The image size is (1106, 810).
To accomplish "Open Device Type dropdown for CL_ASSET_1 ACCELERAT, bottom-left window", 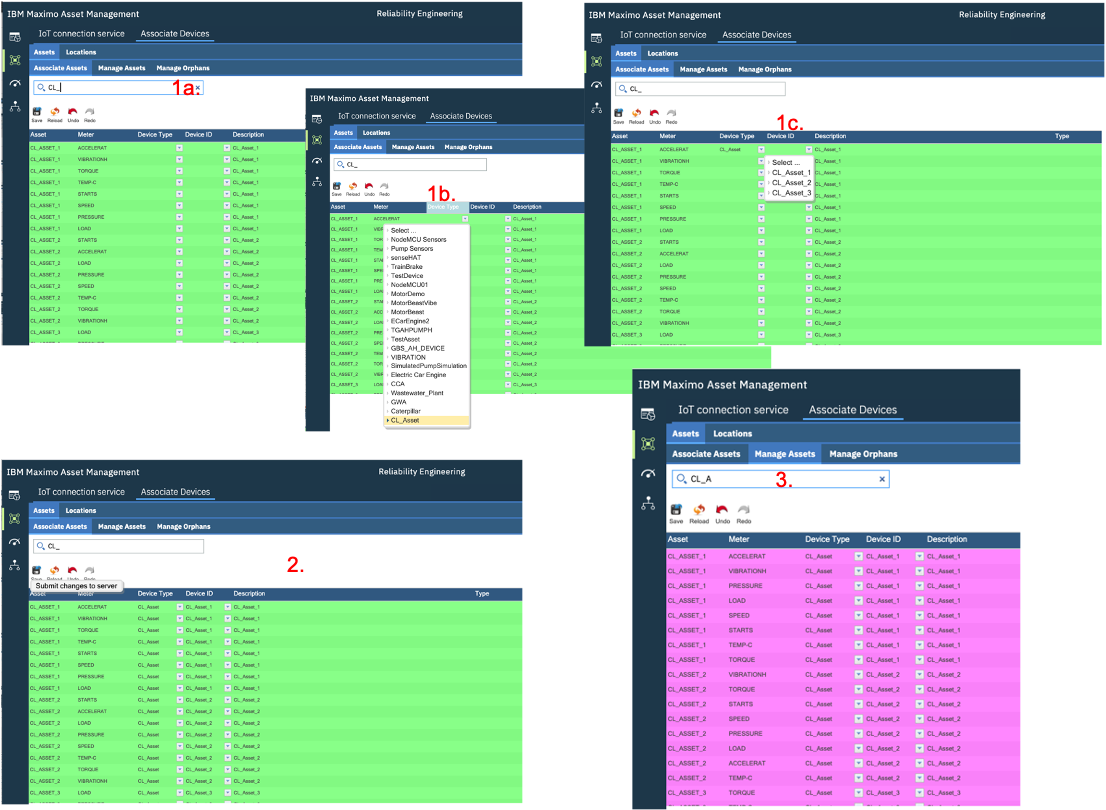I will coord(180,607).
